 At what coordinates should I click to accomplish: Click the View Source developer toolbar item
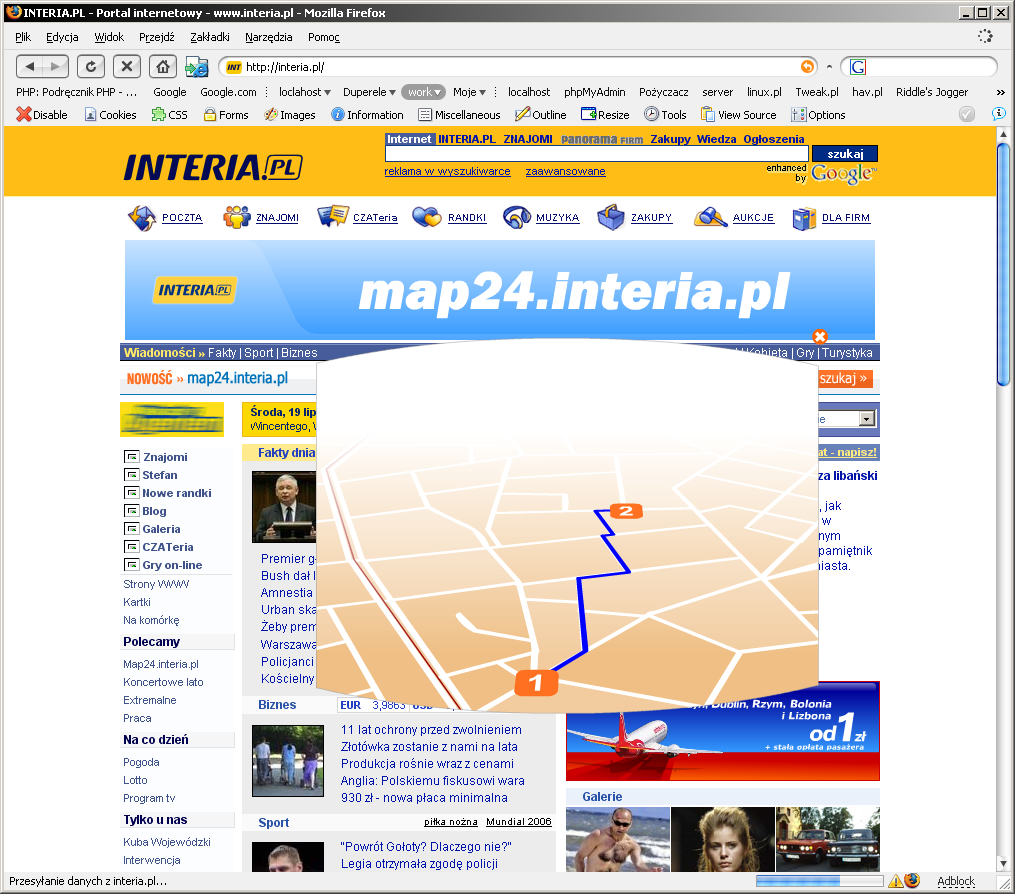tap(739, 115)
